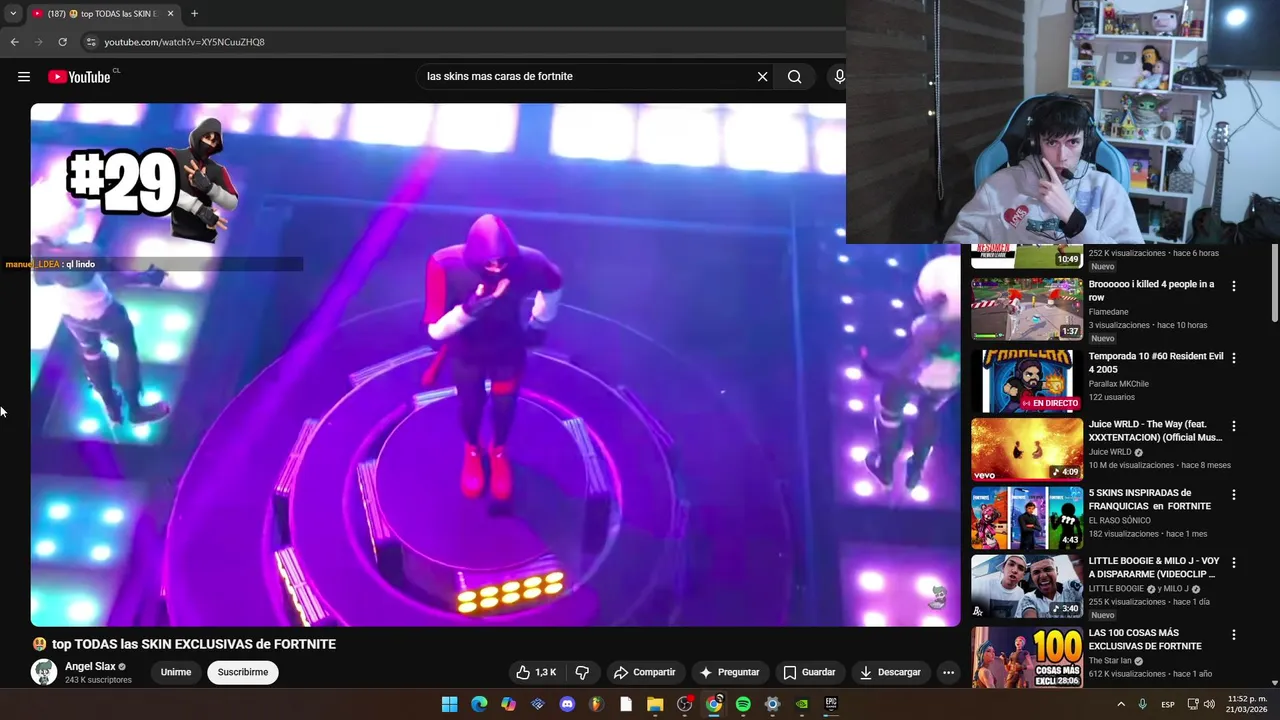Open site information icon in address bar
Viewport: 1280px width, 720px height.
pos(91,42)
